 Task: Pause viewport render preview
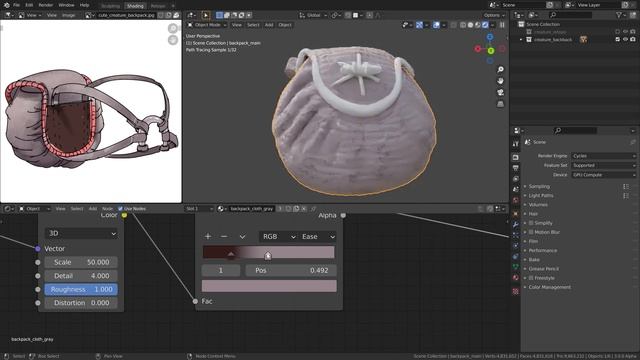pyautogui.click(x=502, y=25)
